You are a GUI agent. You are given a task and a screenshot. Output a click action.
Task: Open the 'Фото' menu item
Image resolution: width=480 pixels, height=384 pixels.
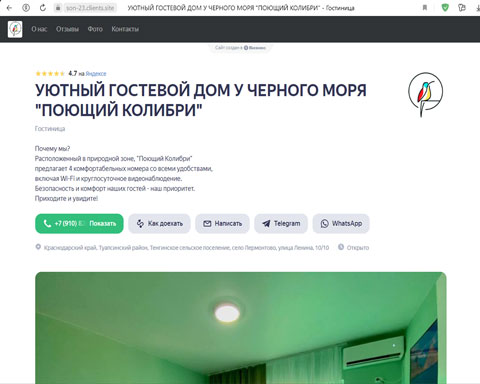tap(95, 29)
